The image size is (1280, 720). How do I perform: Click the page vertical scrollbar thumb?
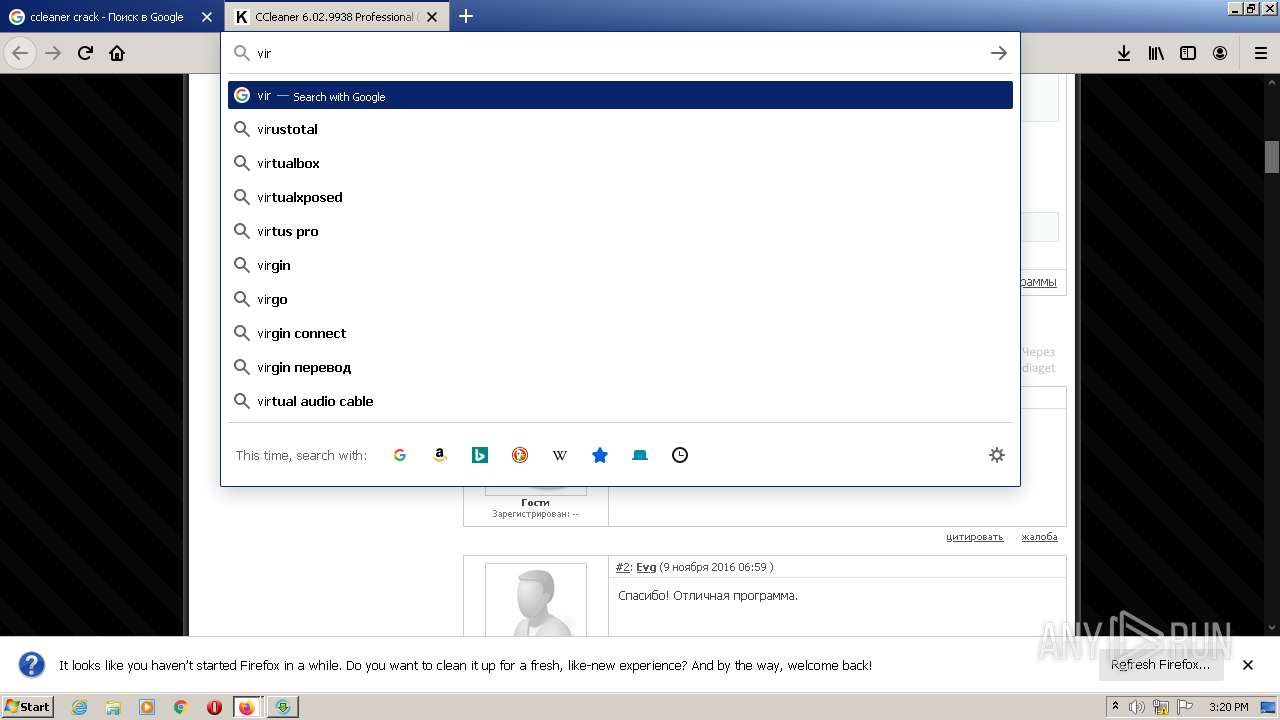1272,157
